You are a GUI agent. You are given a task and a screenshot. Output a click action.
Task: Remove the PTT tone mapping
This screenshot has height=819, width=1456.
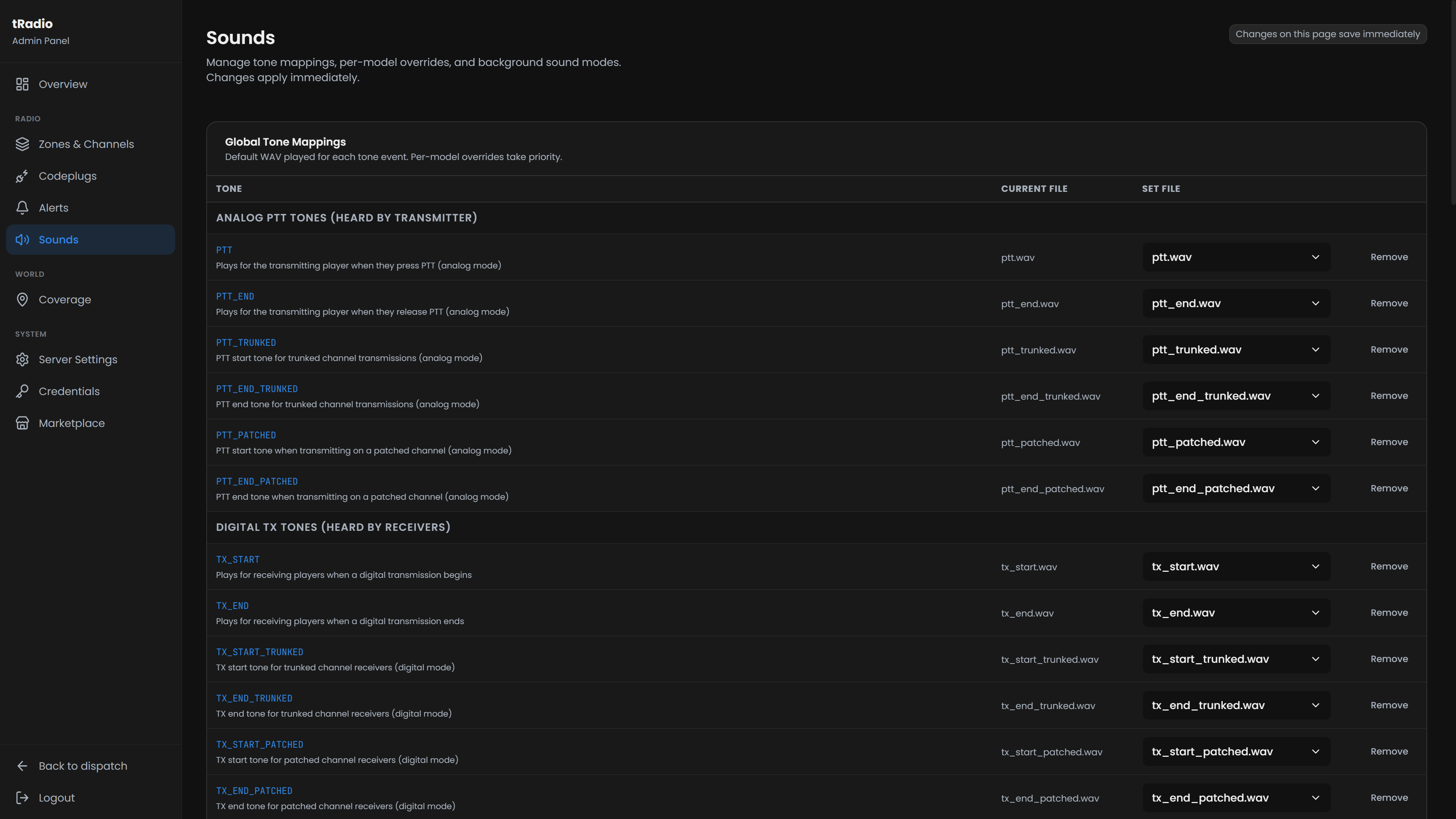tap(1389, 257)
